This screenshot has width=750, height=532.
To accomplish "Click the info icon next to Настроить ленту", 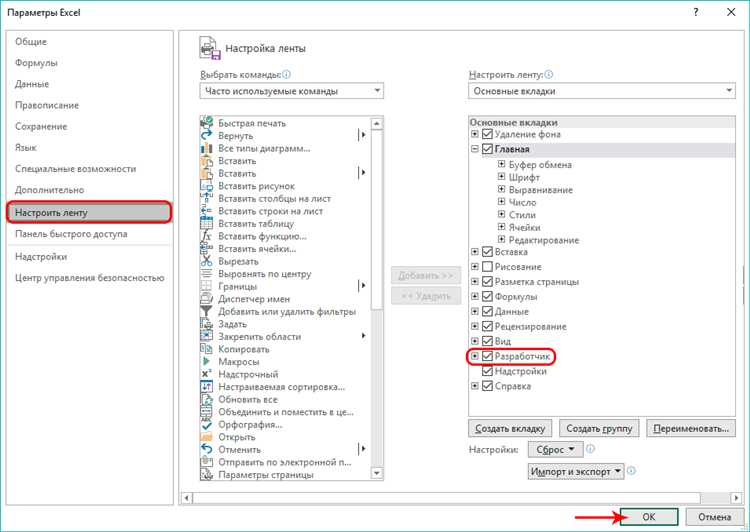I will click(549, 75).
